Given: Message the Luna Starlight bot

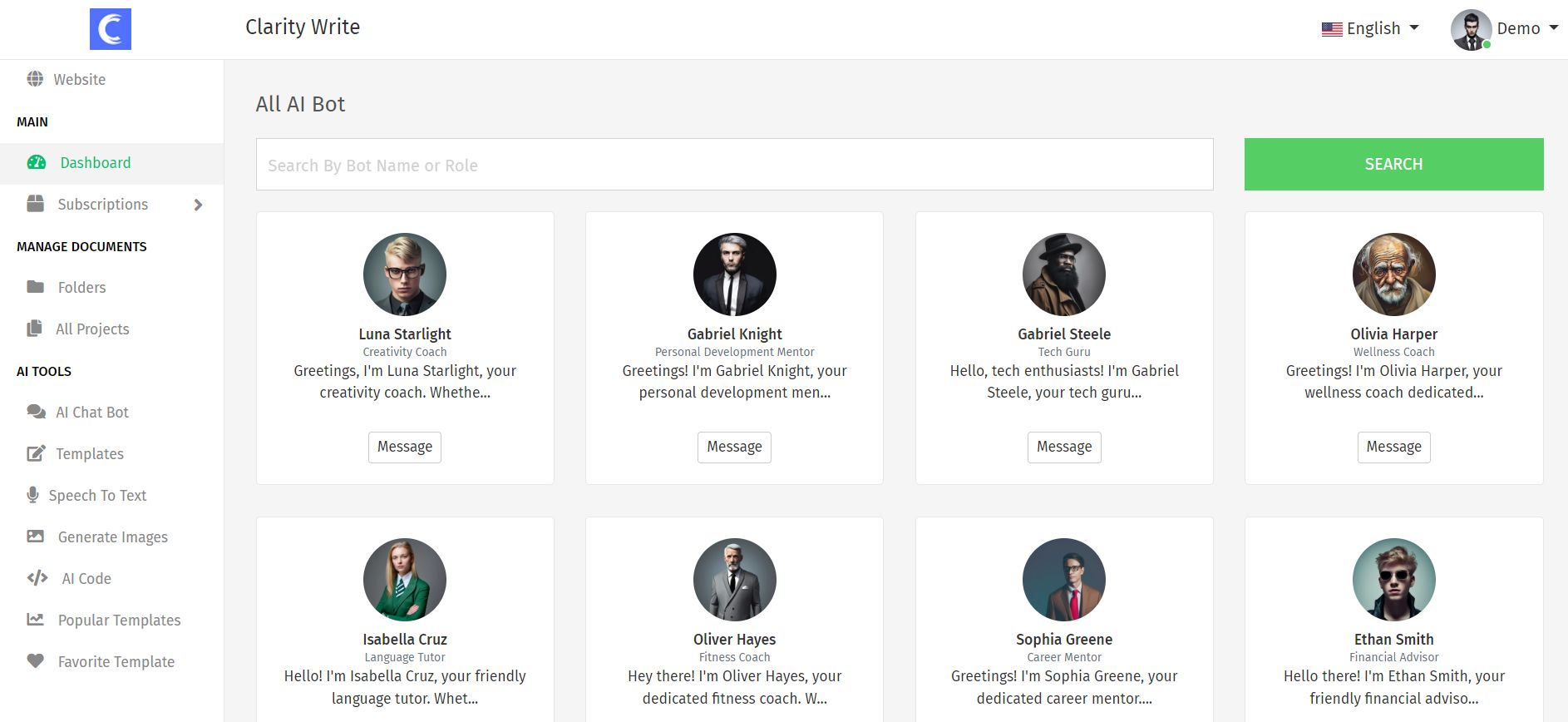Looking at the screenshot, I should click(405, 447).
